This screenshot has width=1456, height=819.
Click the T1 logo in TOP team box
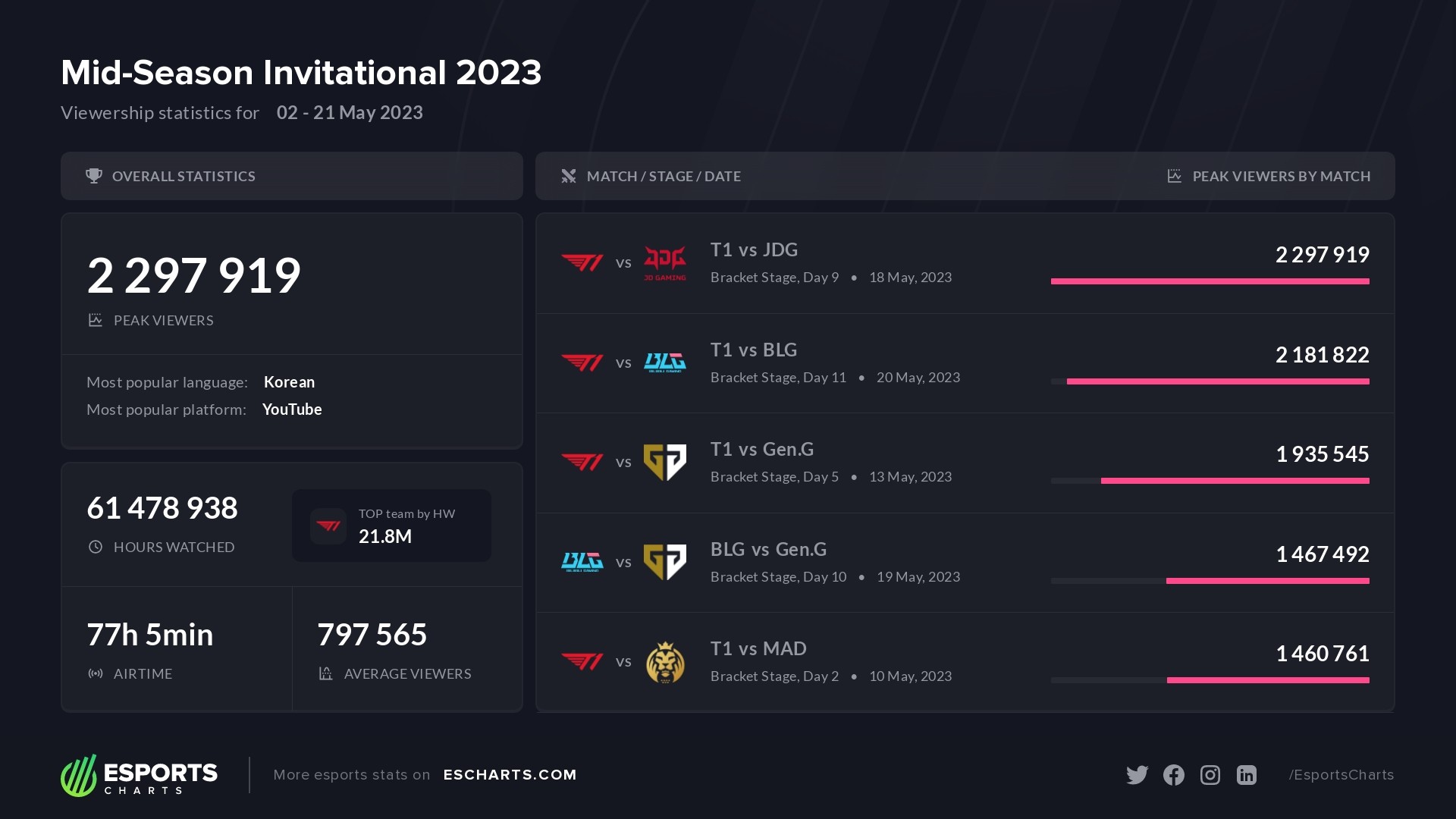click(x=328, y=526)
